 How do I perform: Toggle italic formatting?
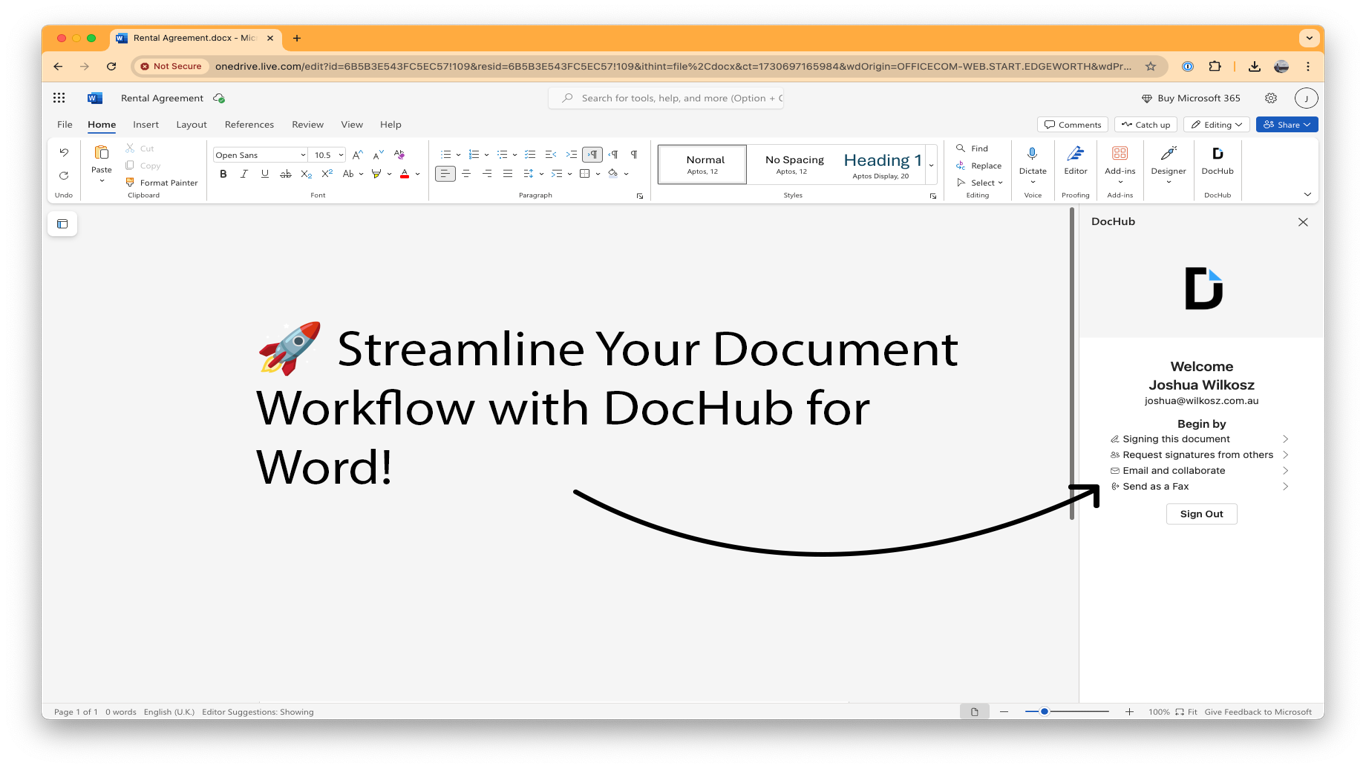(x=243, y=174)
